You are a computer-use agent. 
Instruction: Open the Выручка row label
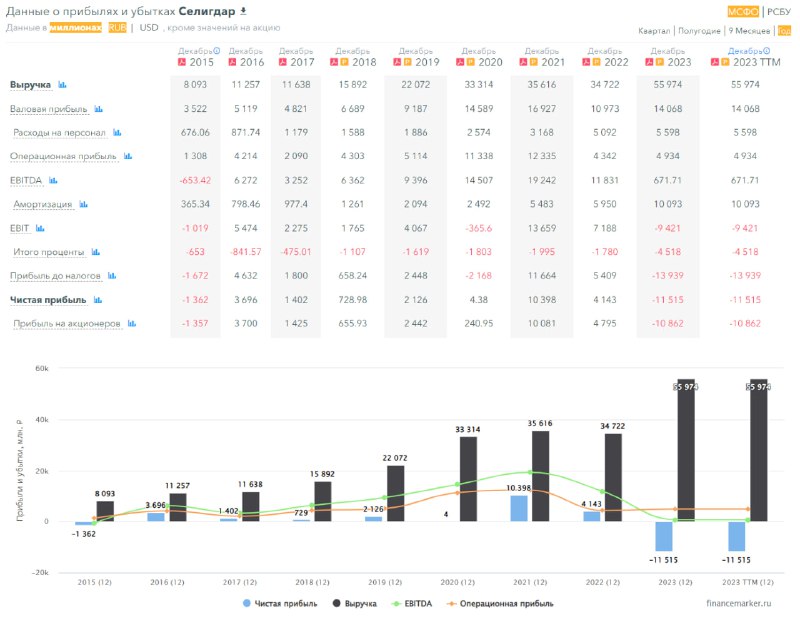[31, 85]
